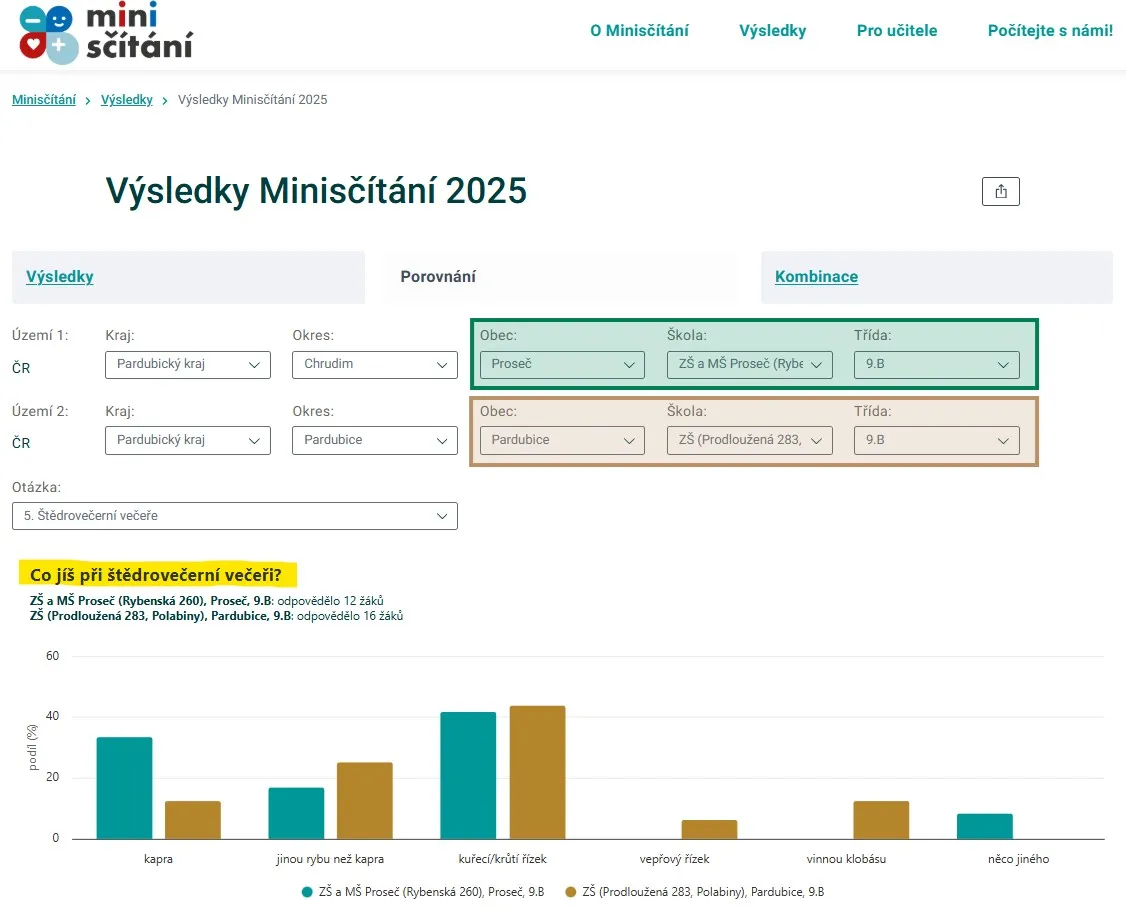Screen dimensions: 1126x920
Task: Select the Porovnání tab
Action: (438, 277)
